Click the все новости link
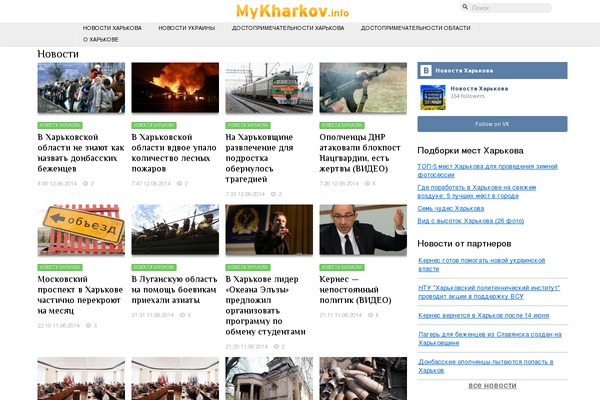Image resolution: width=600 pixels, height=400 pixels. point(492,385)
